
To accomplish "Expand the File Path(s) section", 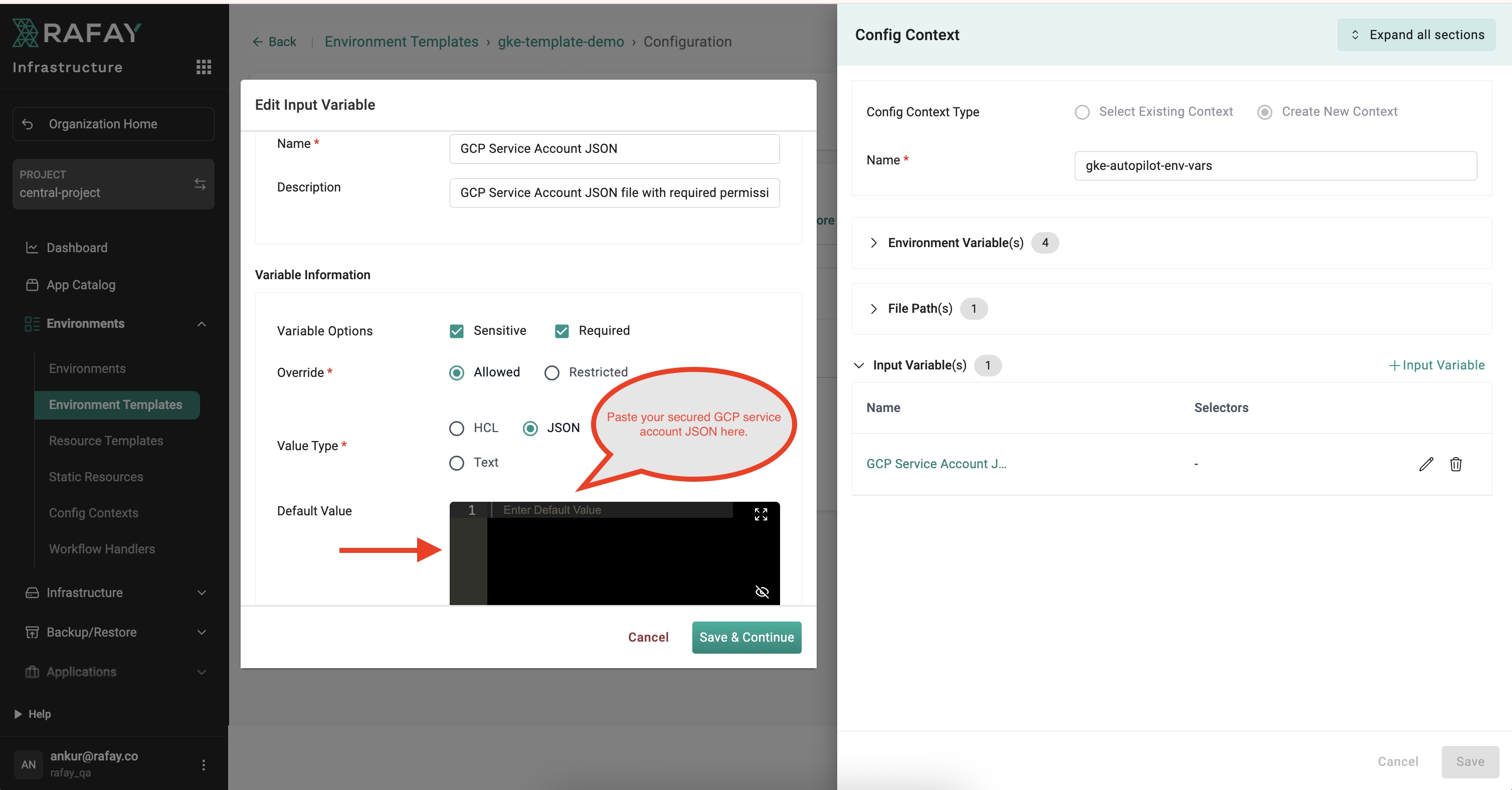I will pos(873,309).
